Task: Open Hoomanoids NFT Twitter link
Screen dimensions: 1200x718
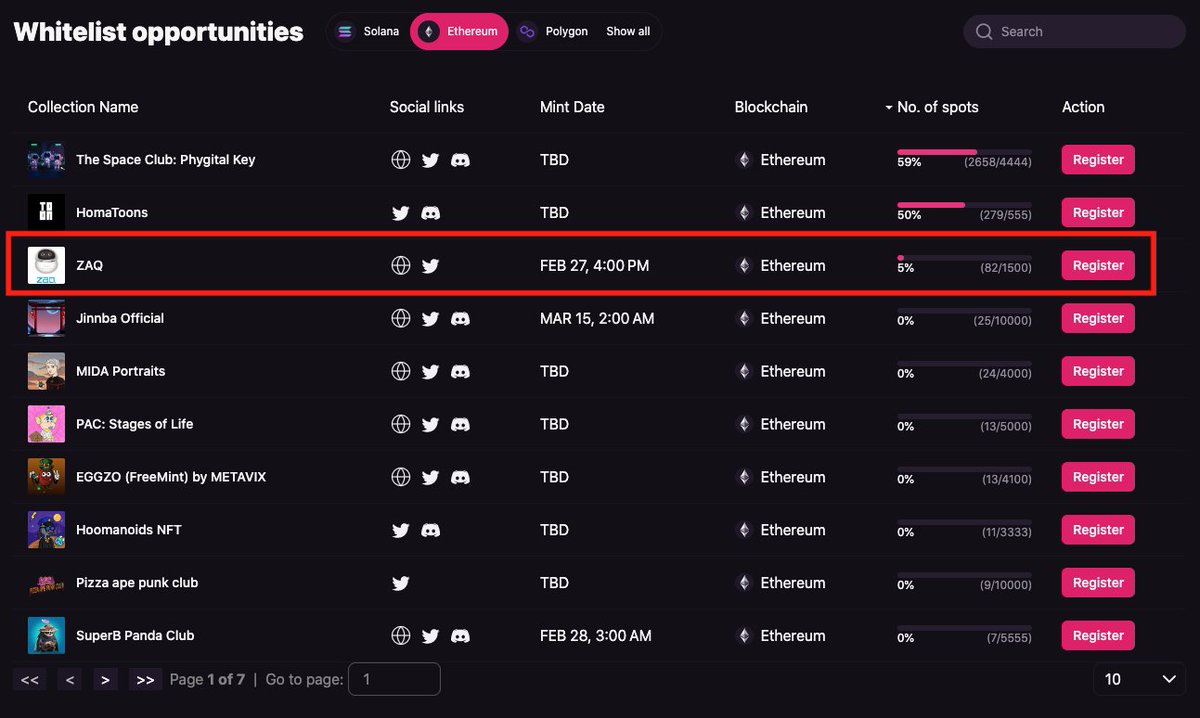Action: tap(401, 531)
